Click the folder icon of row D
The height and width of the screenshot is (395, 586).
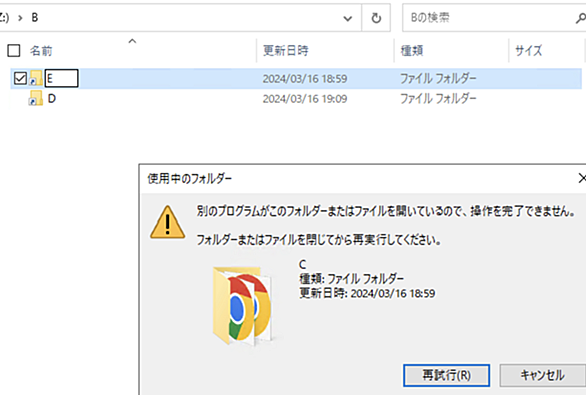tap(36, 99)
